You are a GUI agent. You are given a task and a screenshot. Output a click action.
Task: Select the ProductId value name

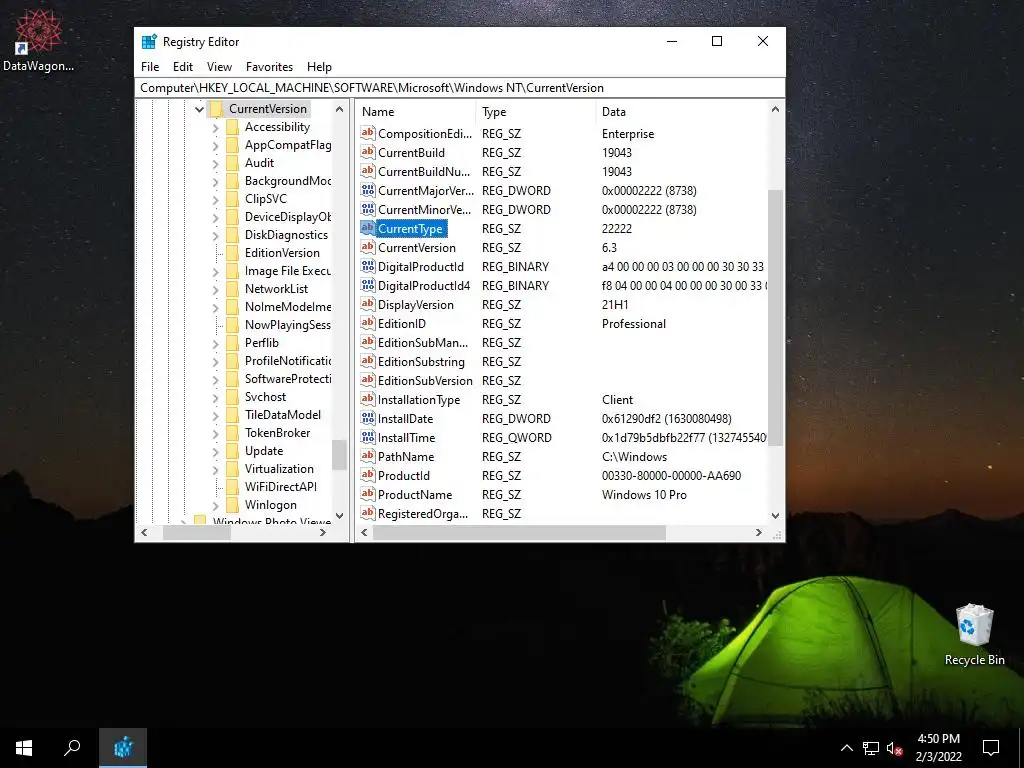tap(404, 475)
